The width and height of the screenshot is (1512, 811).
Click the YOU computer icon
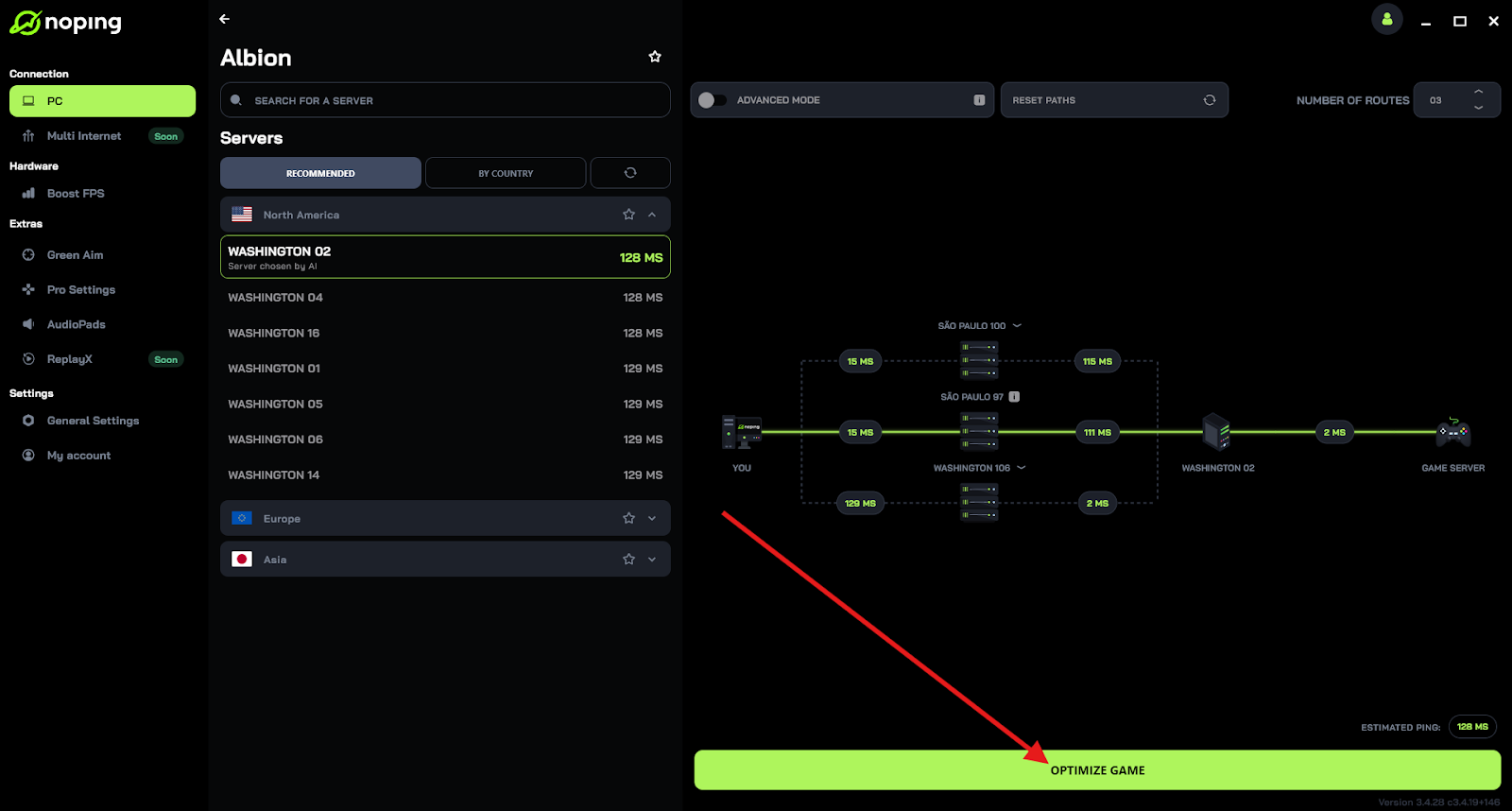[742, 432]
